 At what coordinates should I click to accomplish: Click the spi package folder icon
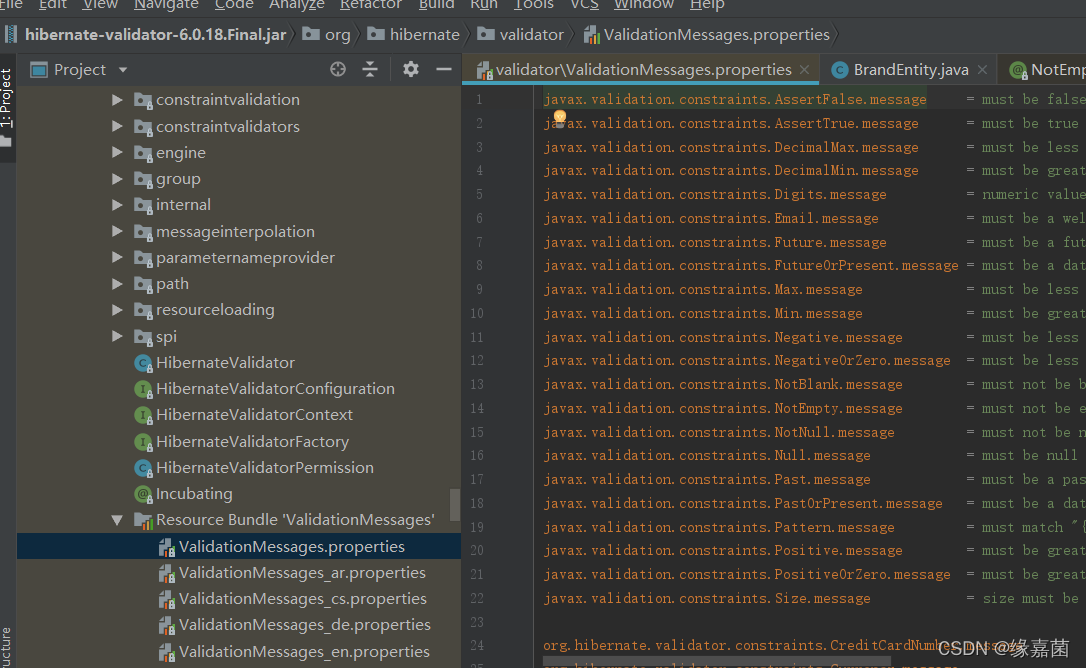coord(143,337)
